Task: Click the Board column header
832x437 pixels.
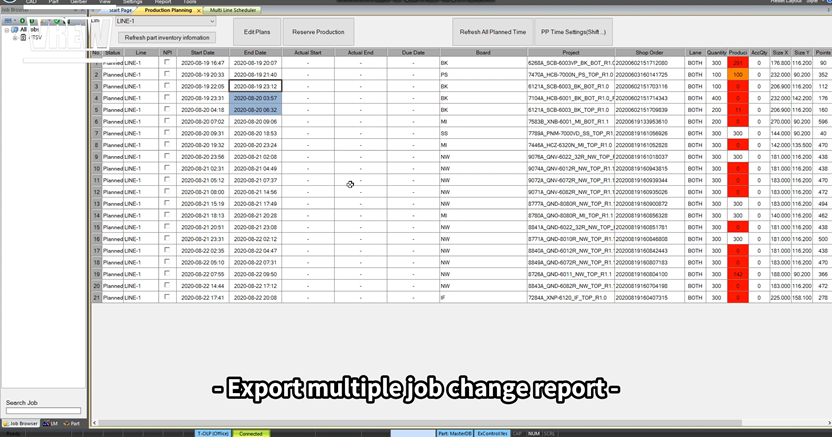Action: coord(483,53)
